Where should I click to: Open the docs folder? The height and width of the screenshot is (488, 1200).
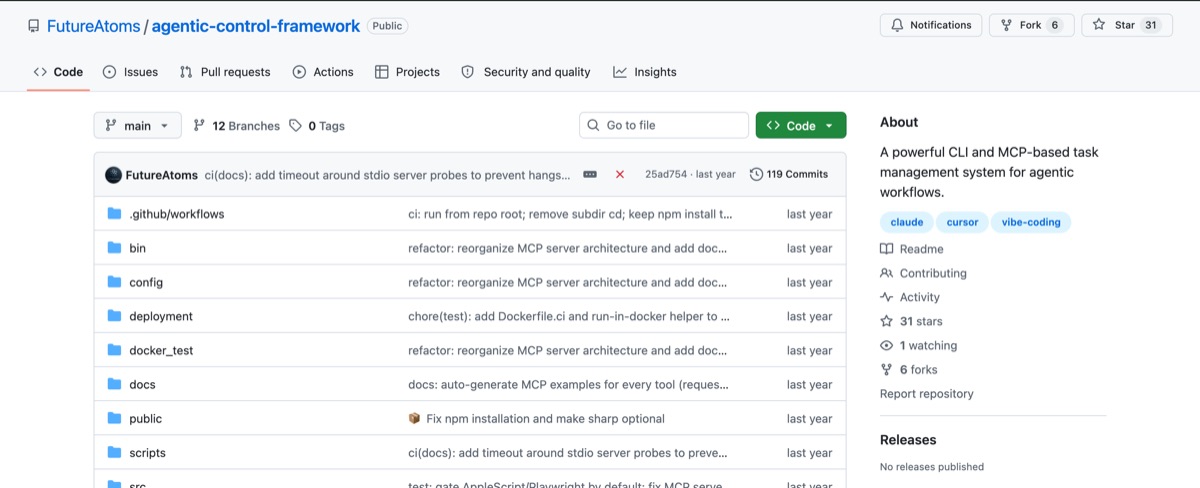142,384
